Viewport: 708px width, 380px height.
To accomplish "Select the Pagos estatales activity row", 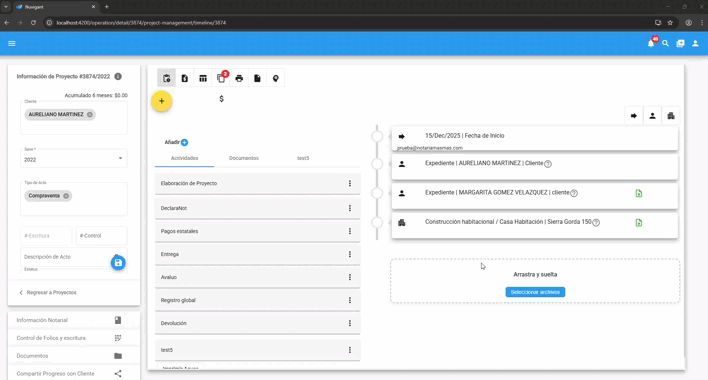I will tap(257, 231).
